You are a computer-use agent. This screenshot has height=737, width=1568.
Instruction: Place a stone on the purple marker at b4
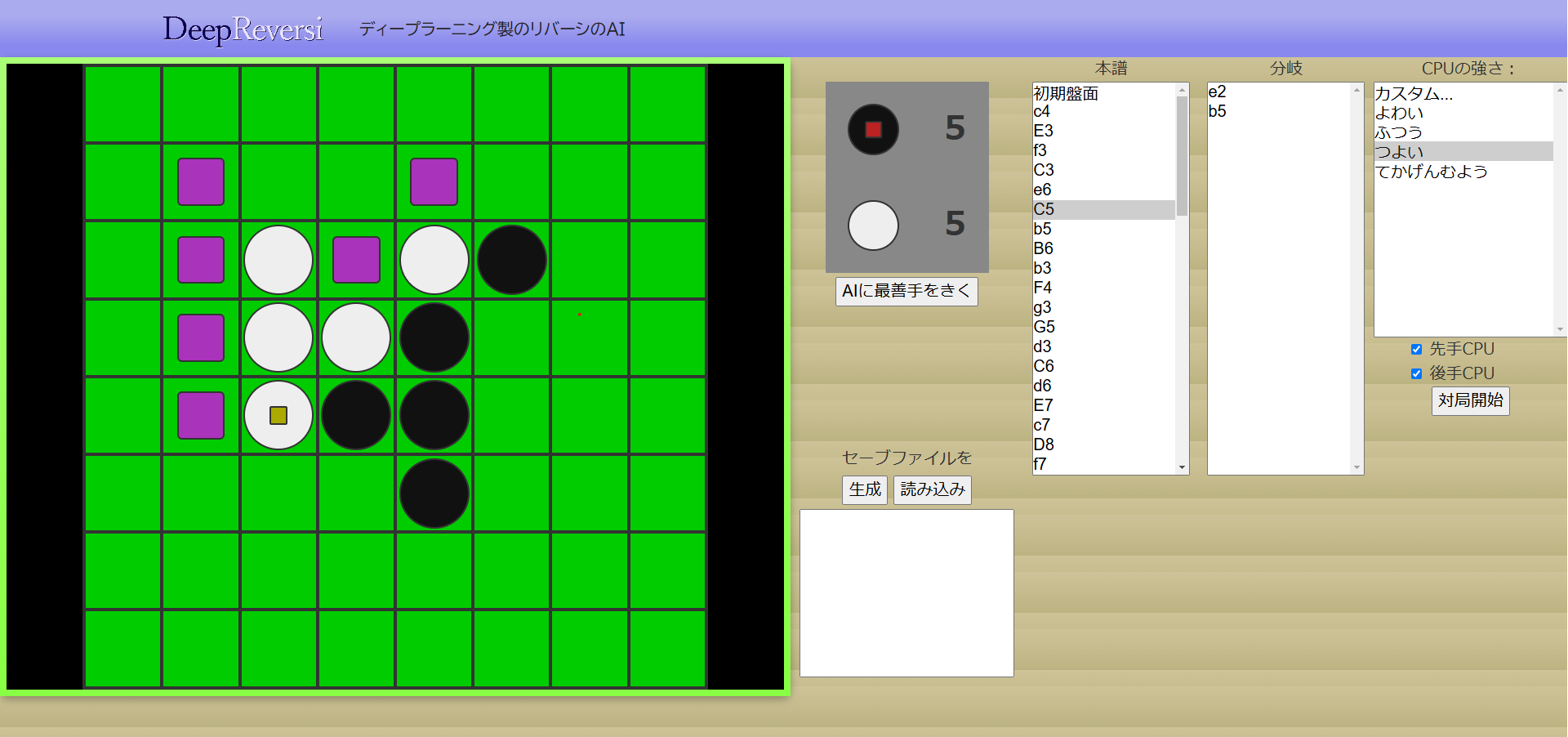(201, 337)
